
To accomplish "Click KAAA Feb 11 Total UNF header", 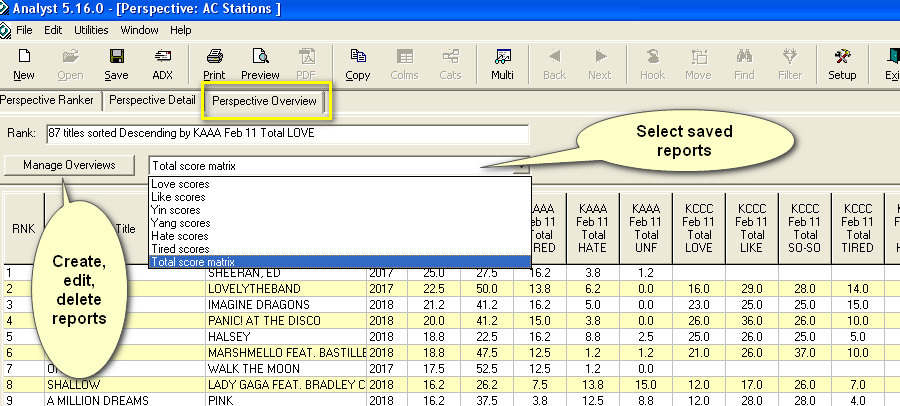I will pyautogui.click(x=646, y=229).
